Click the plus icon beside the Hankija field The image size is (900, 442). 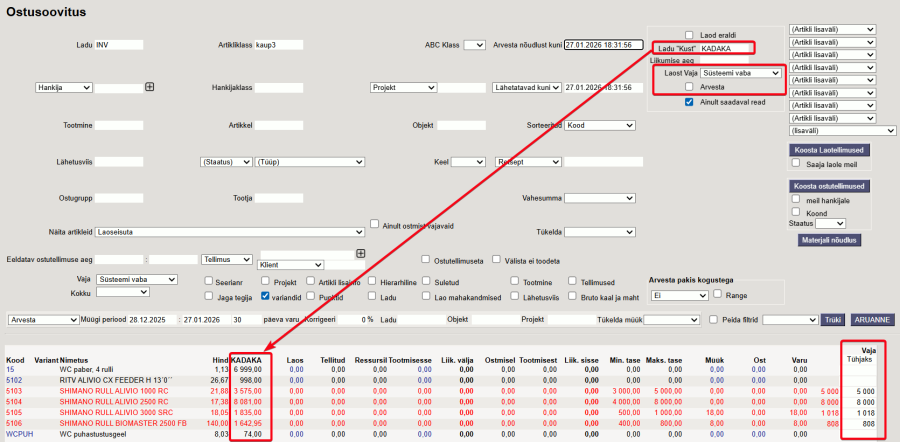point(150,87)
